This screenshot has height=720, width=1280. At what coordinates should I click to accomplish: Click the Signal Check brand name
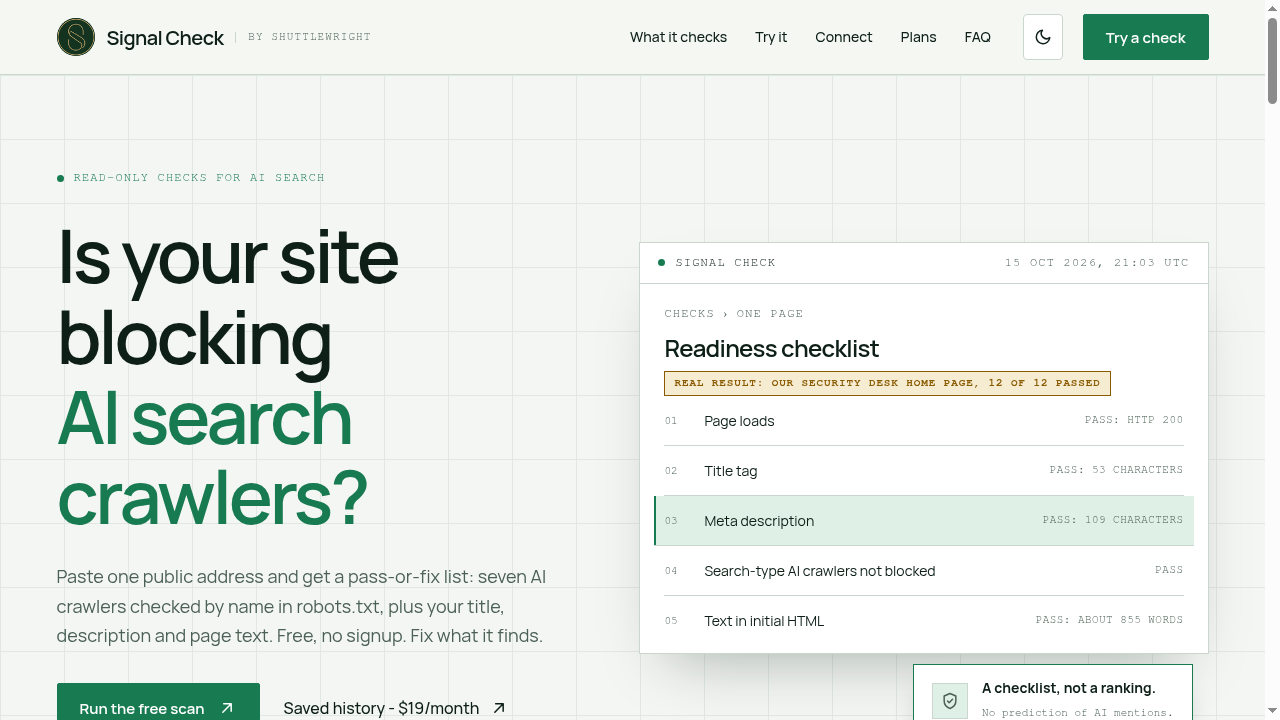click(x=165, y=38)
